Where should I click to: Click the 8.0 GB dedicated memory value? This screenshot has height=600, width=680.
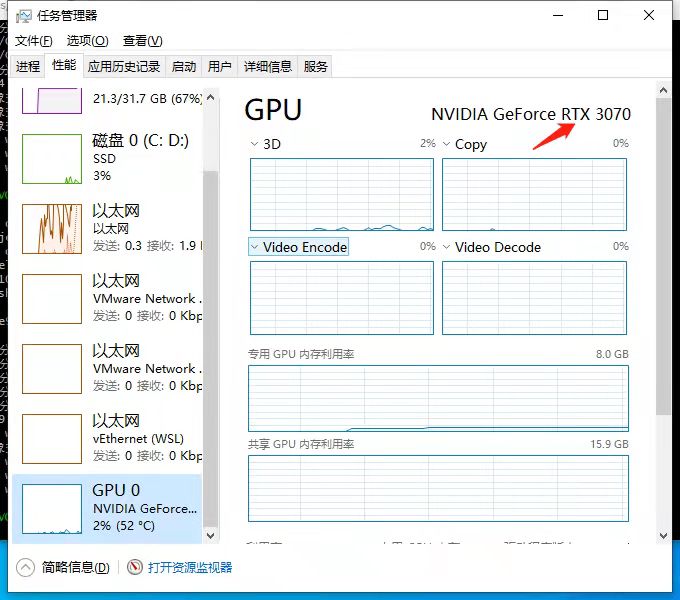(x=612, y=354)
